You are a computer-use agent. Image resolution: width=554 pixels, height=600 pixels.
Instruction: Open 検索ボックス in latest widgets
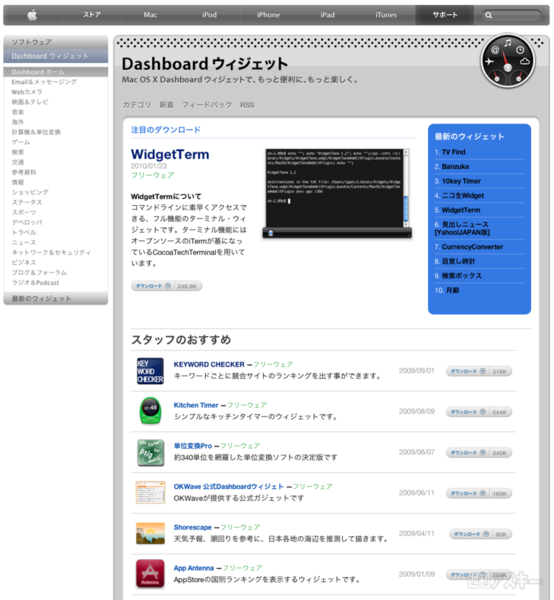(x=461, y=276)
